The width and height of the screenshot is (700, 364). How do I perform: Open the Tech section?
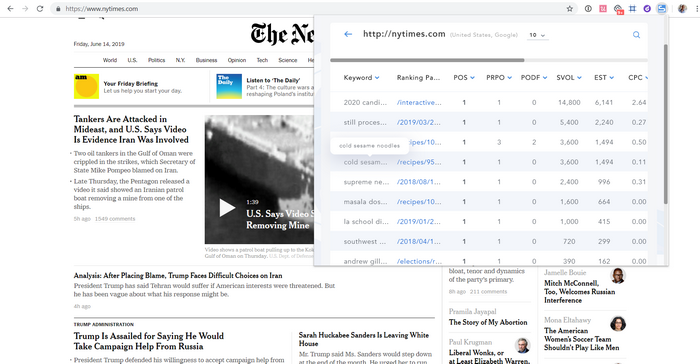click(x=262, y=60)
